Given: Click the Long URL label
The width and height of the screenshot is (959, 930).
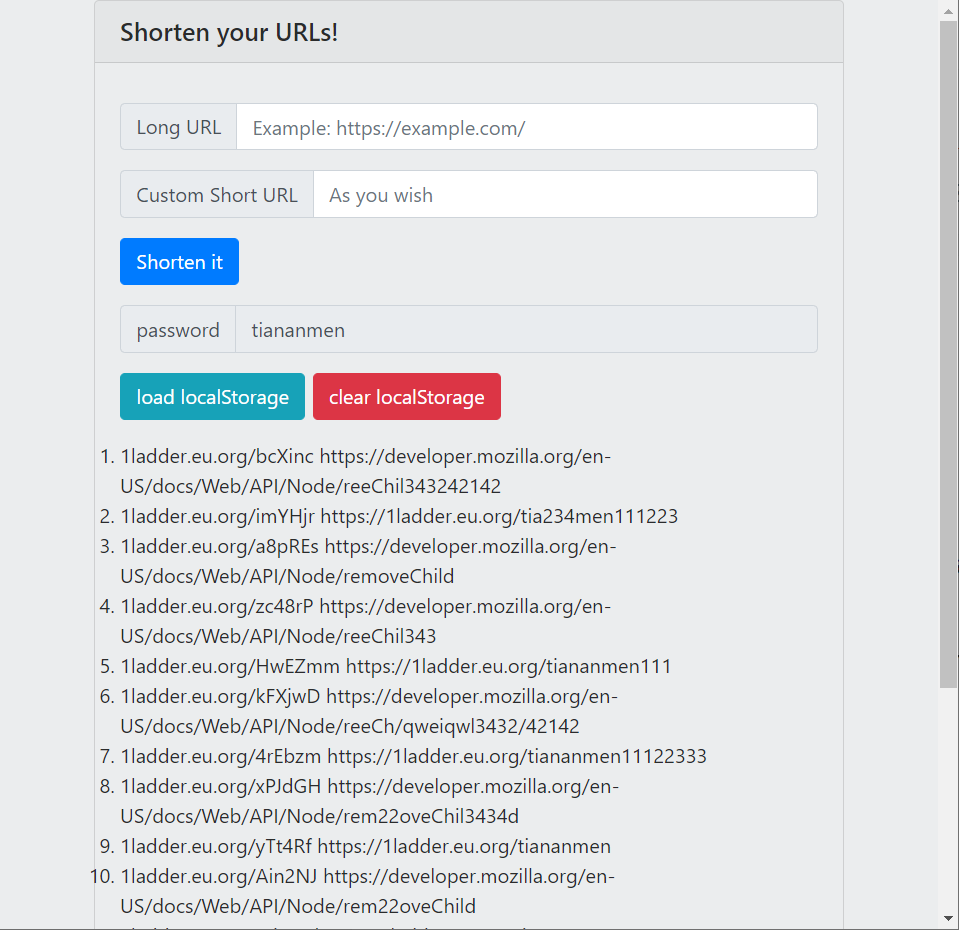Looking at the screenshot, I should tap(179, 127).
